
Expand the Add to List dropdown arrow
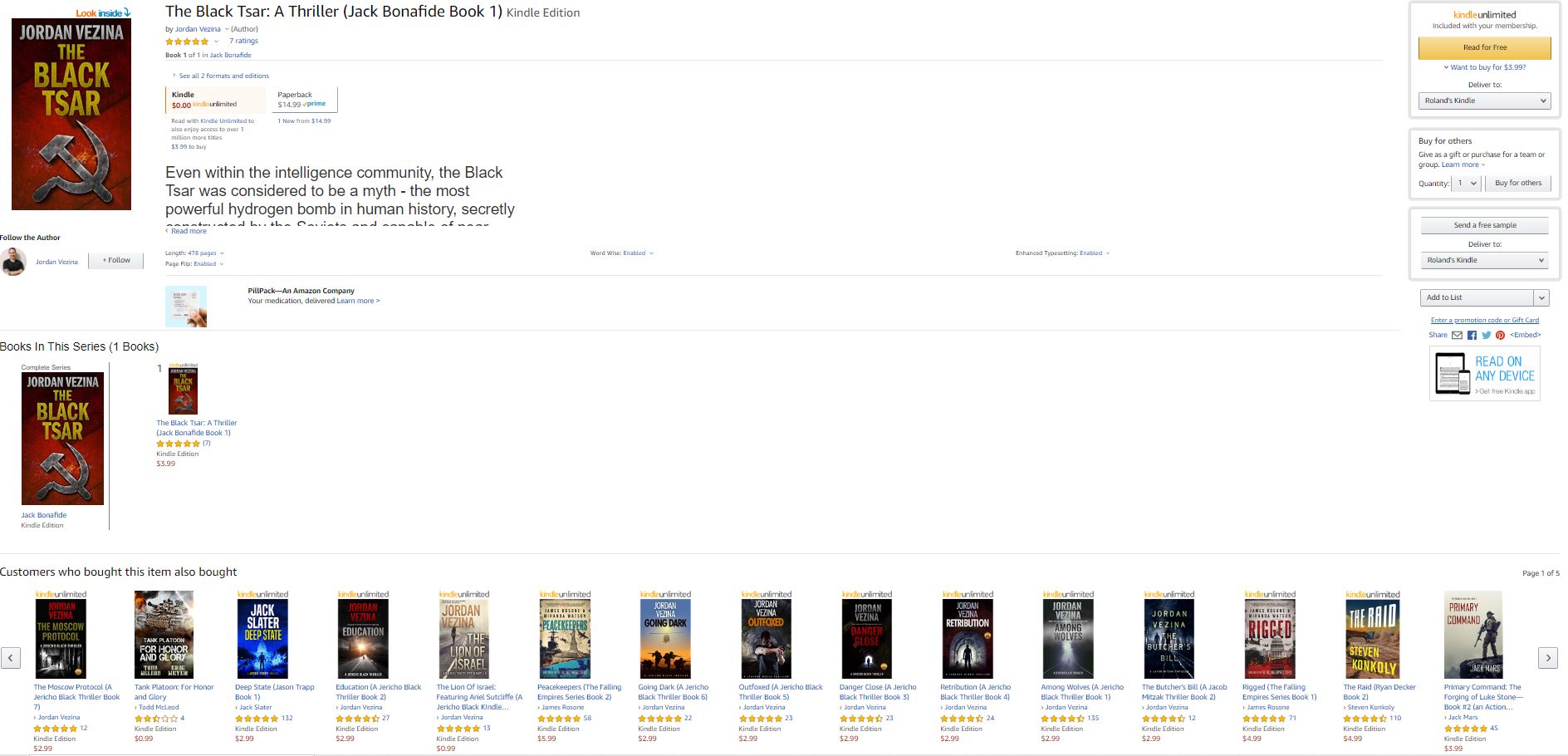coord(1541,297)
